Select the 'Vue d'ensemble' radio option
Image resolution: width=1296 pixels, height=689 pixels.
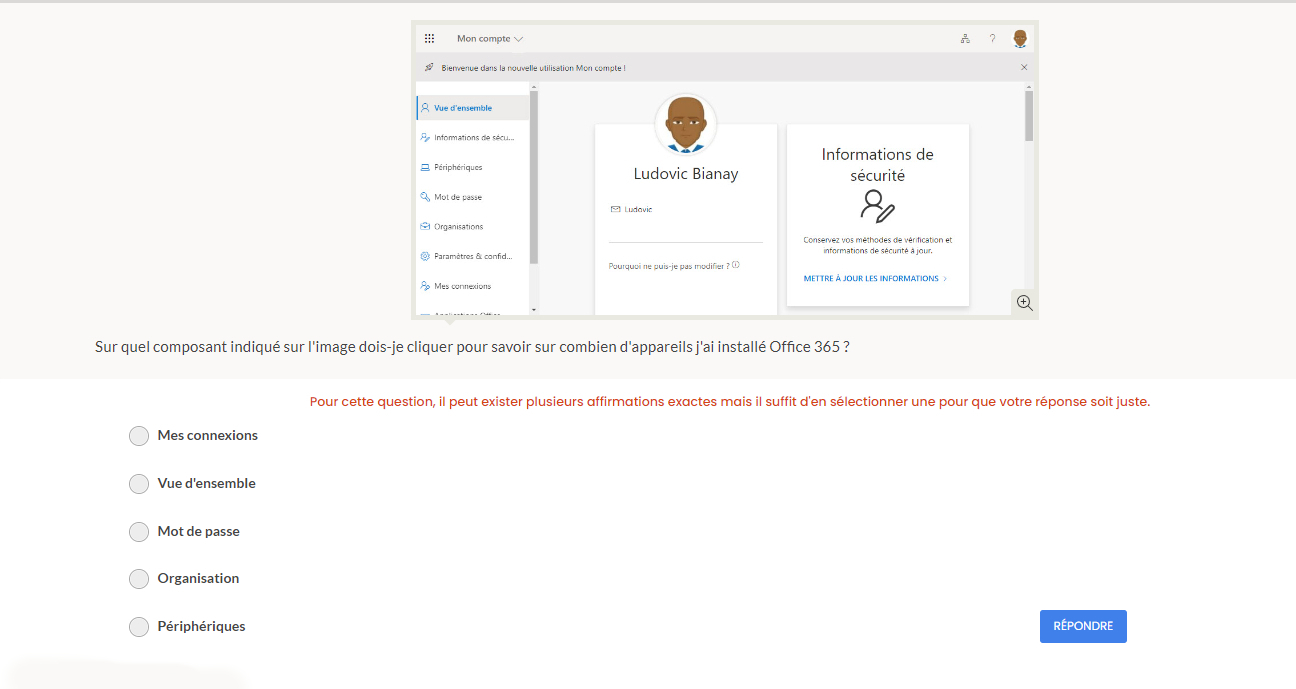point(139,484)
